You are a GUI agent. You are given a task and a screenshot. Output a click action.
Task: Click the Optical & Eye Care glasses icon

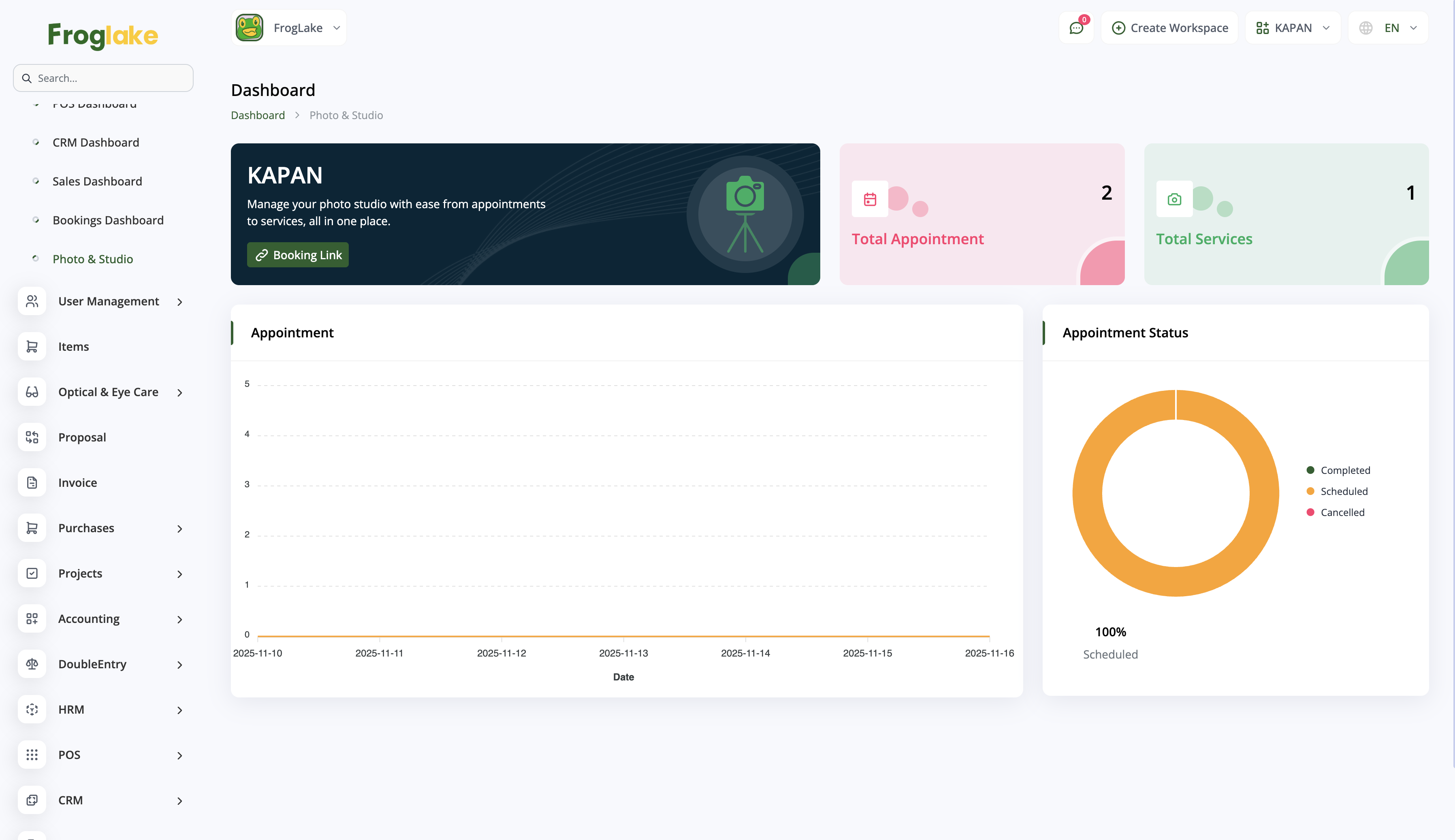32,392
